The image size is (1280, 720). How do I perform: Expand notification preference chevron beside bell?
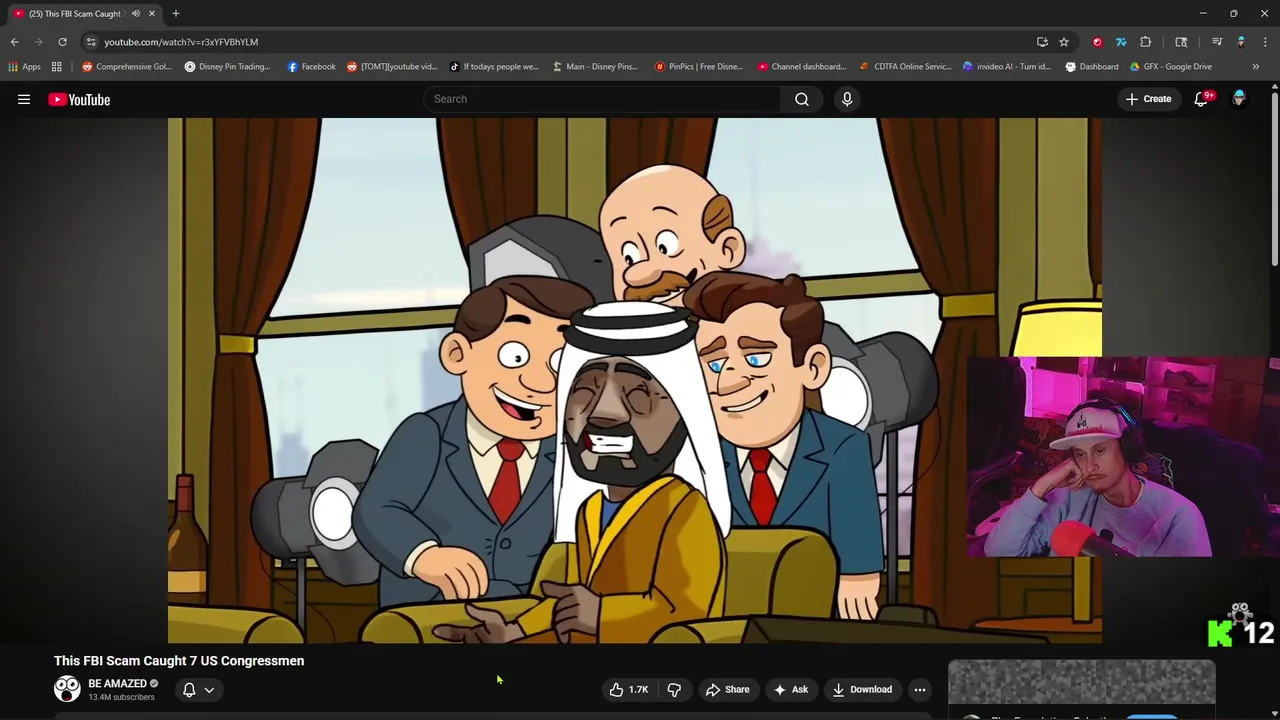point(209,689)
